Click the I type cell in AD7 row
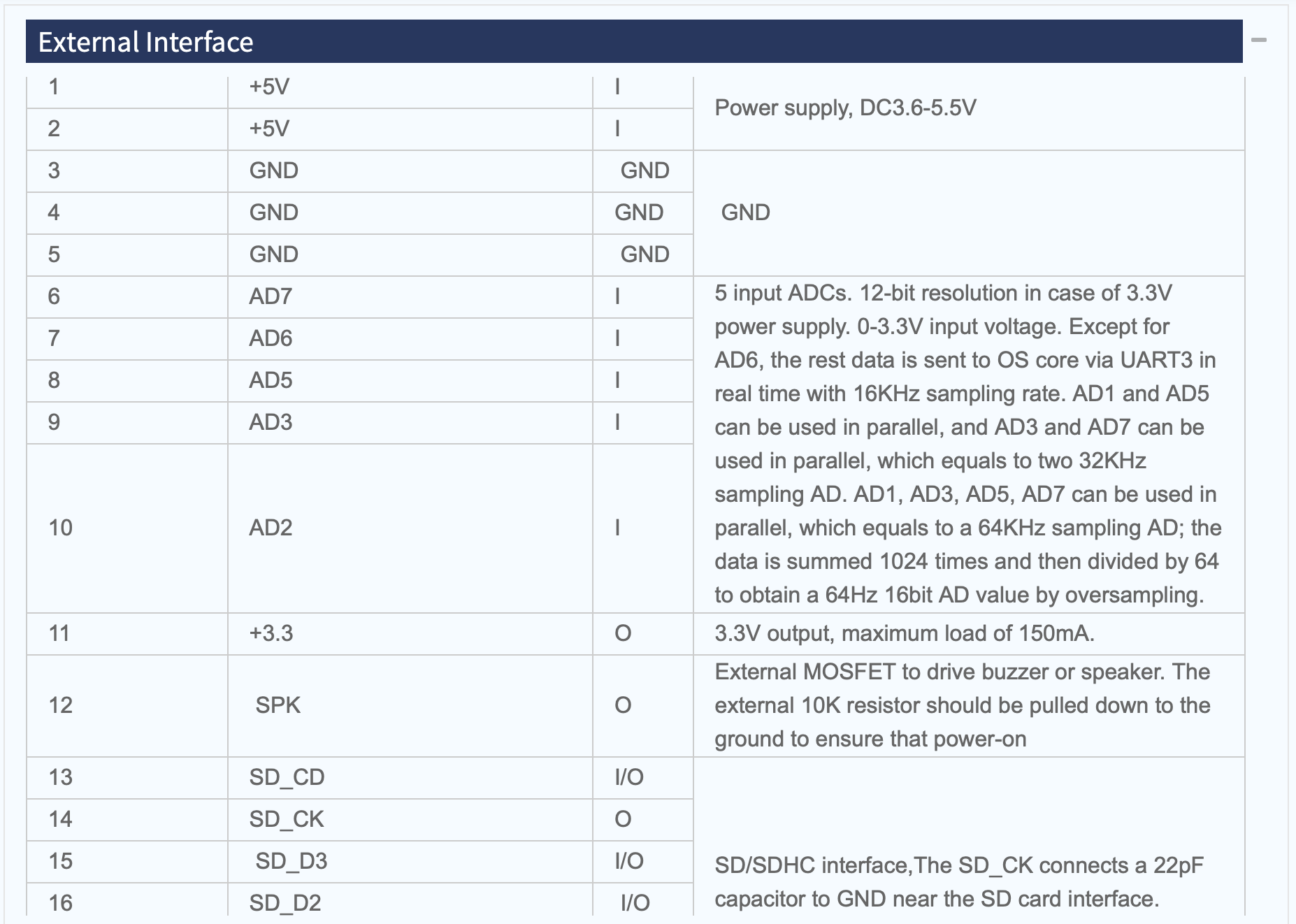Viewport: 1296px width, 924px height. (642, 297)
